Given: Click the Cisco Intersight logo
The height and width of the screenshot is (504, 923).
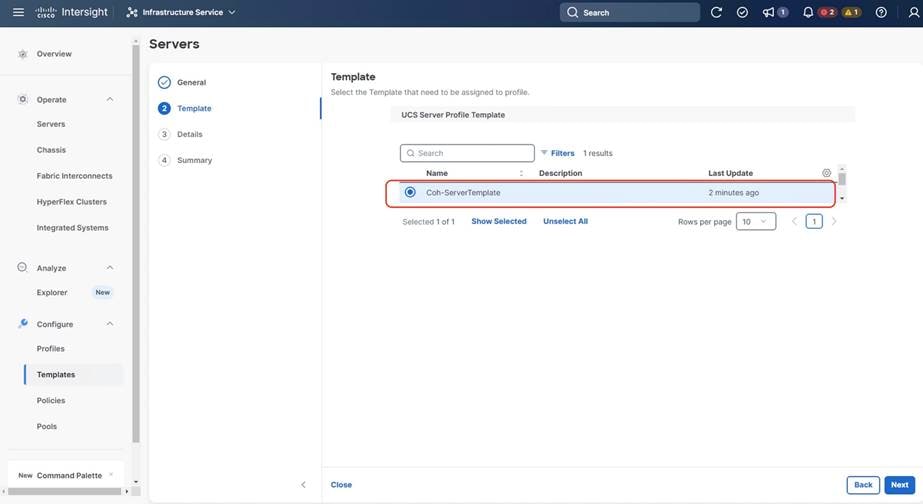Looking at the screenshot, I should pos(71,12).
